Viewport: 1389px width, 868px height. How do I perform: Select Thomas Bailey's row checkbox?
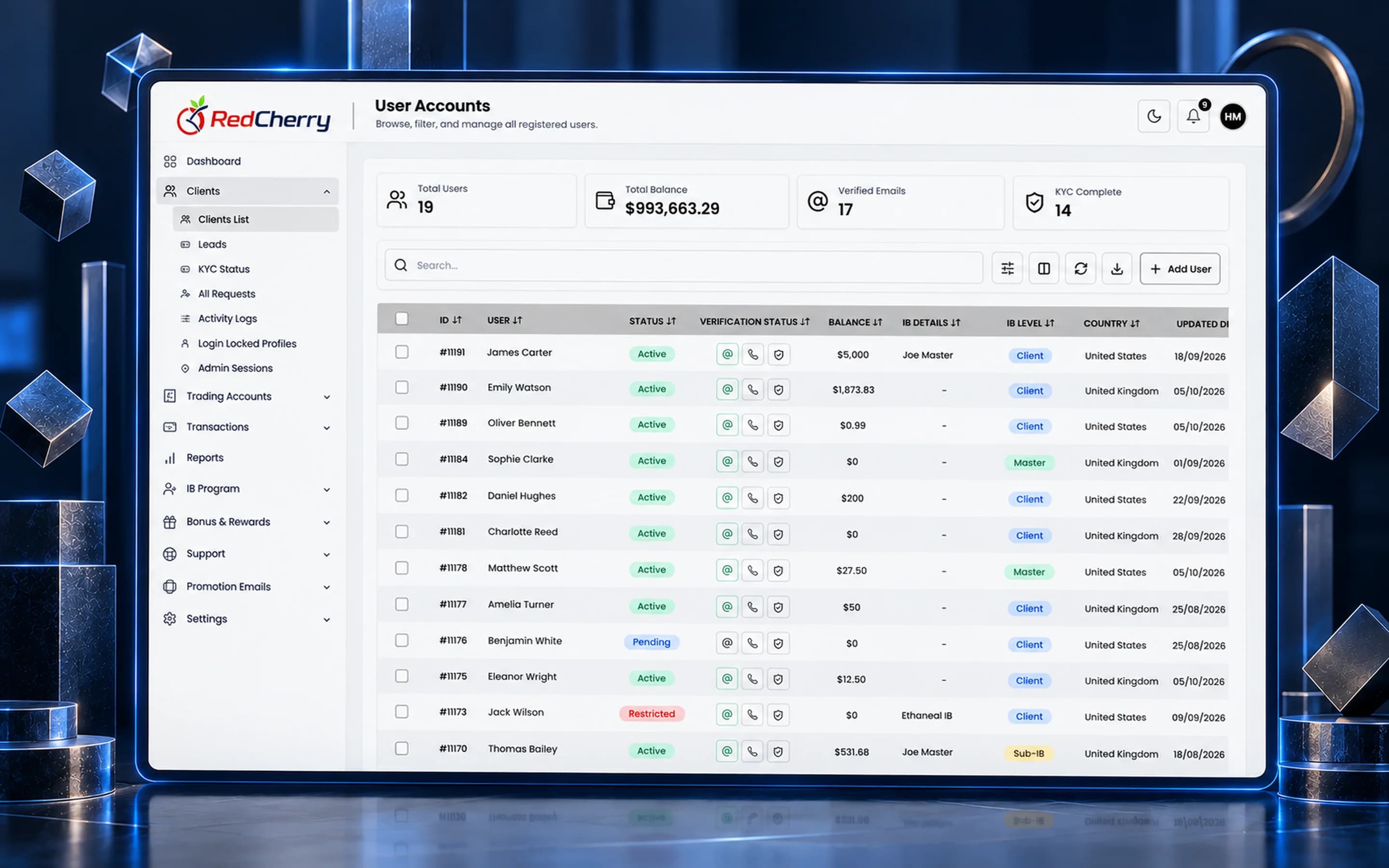402,748
